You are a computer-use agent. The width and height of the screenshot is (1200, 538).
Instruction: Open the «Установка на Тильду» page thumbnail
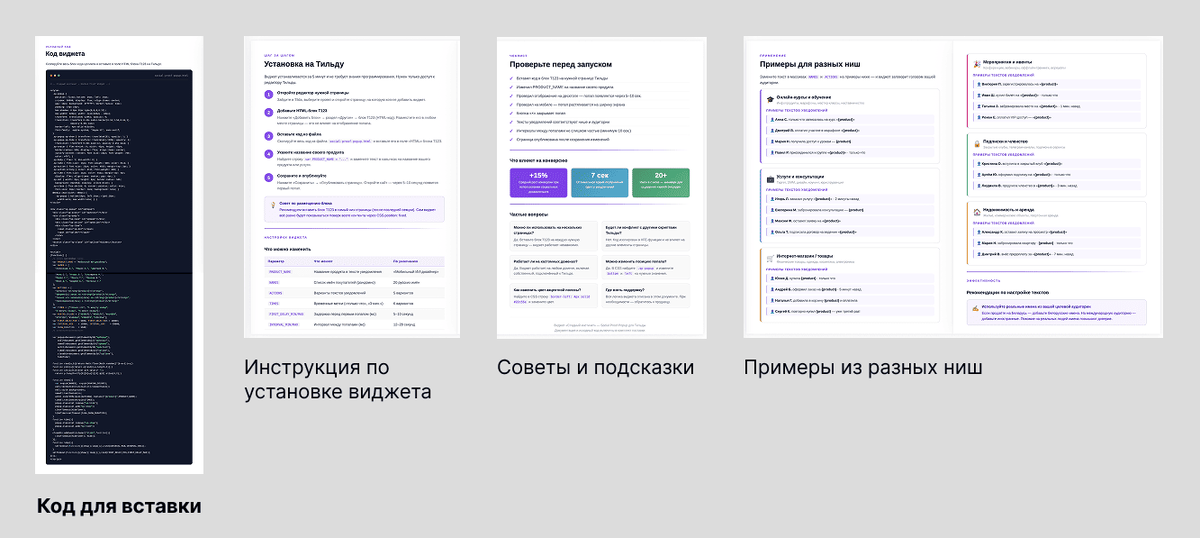click(x=351, y=187)
